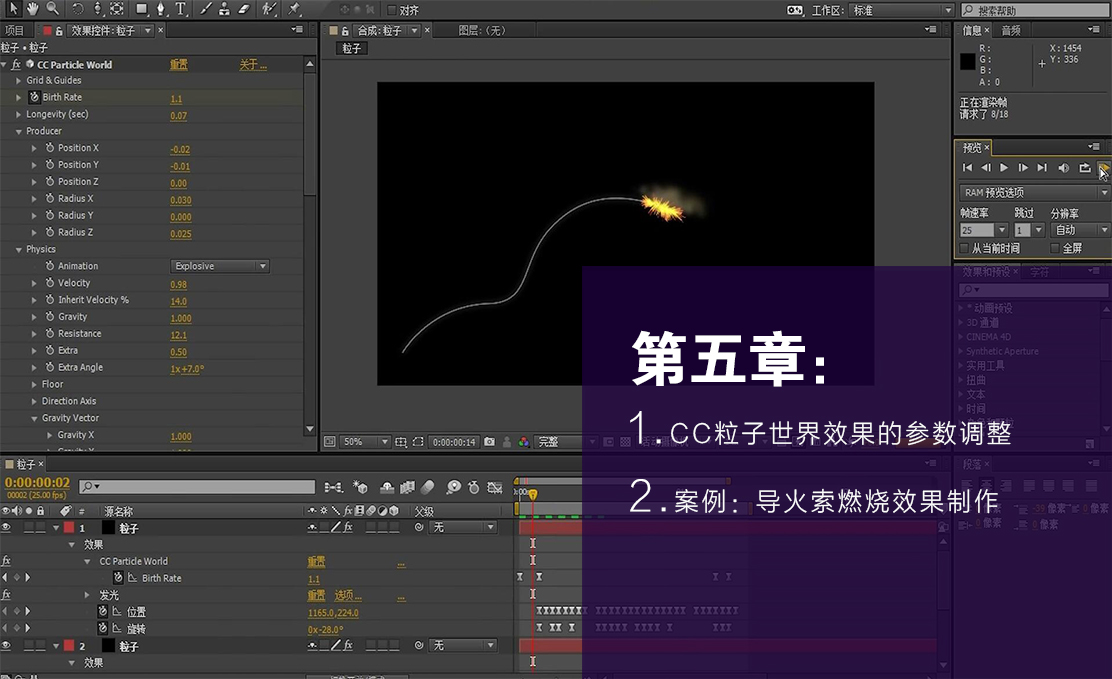This screenshot has width=1112, height=679.
Task: Click the composition mini-flowchart icon in timeline
Action: click(333, 487)
